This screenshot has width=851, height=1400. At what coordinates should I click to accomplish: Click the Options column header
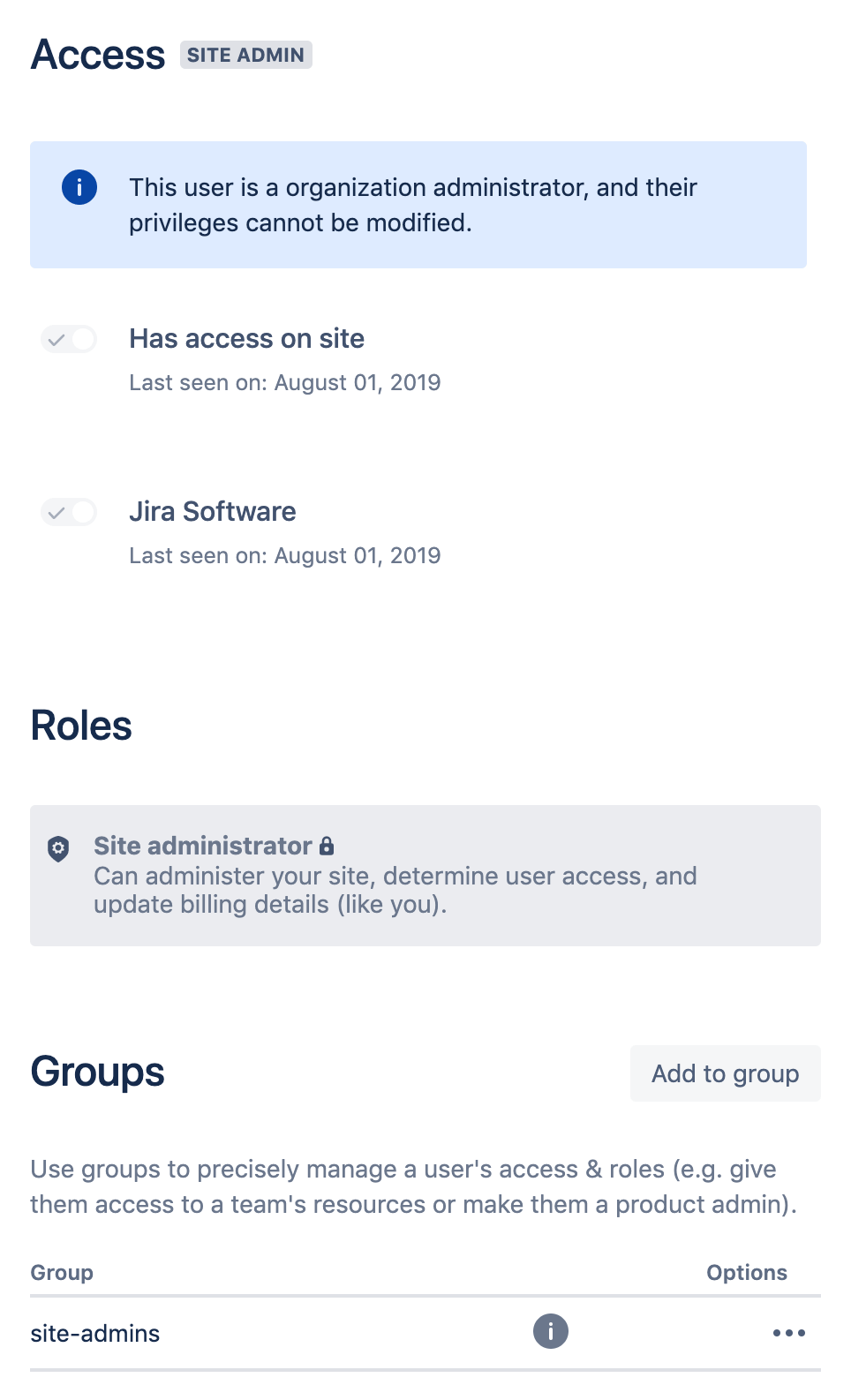pyautogui.click(x=747, y=1273)
